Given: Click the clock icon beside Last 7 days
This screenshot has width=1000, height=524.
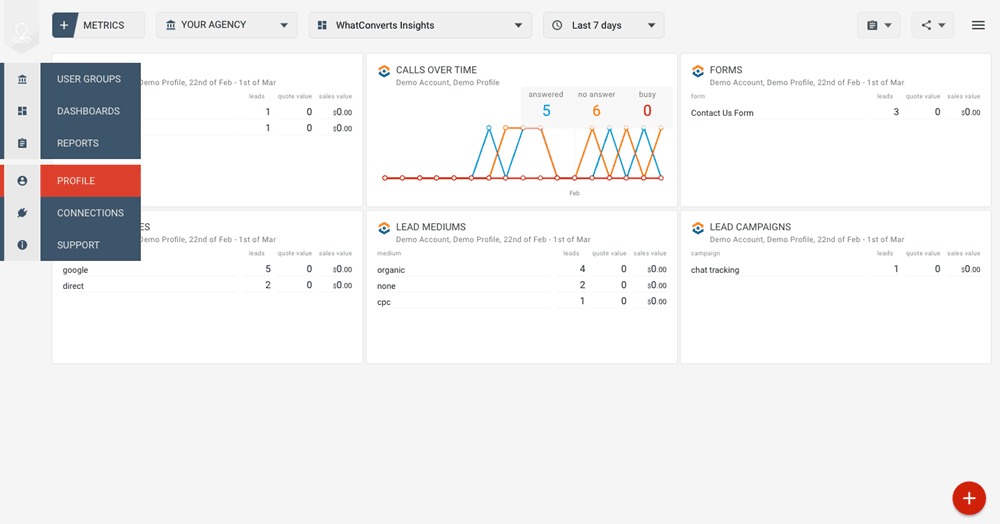Looking at the screenshot, I should coord(557,25).
